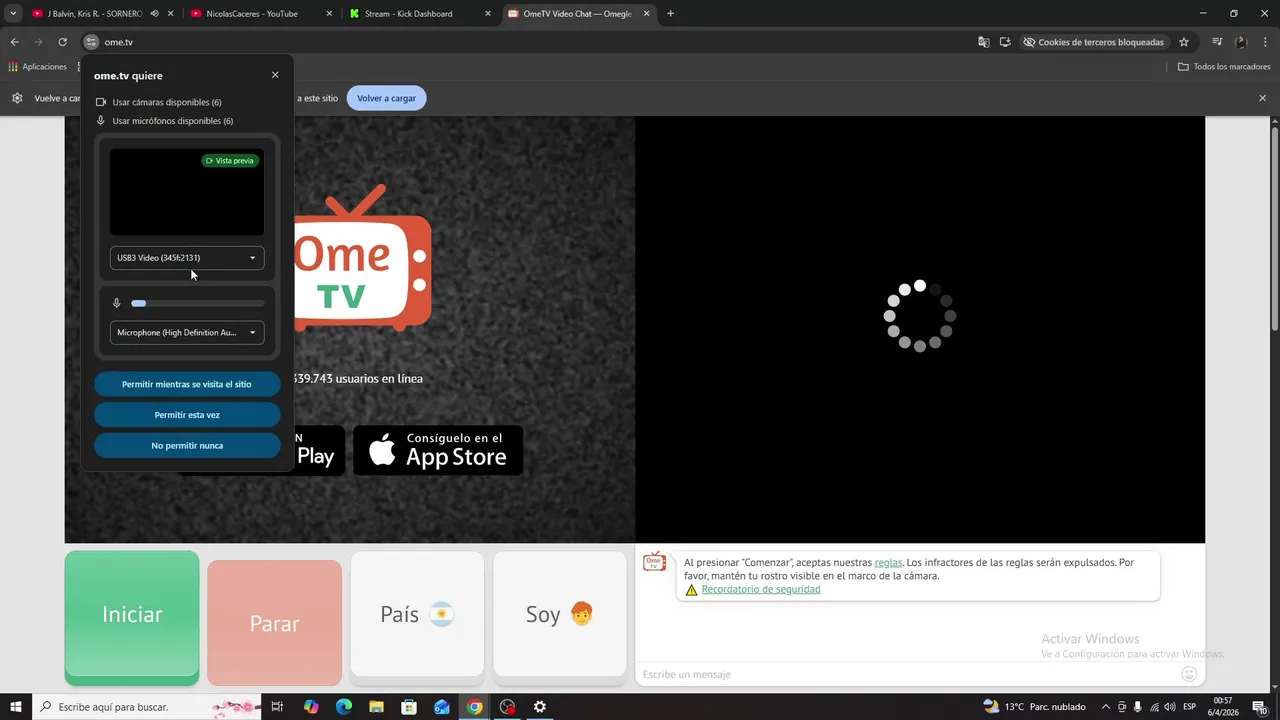Viewport: 1280px width, 720px height.
Task: Open Copilot from the taskbar
Action: click(311, 707)
